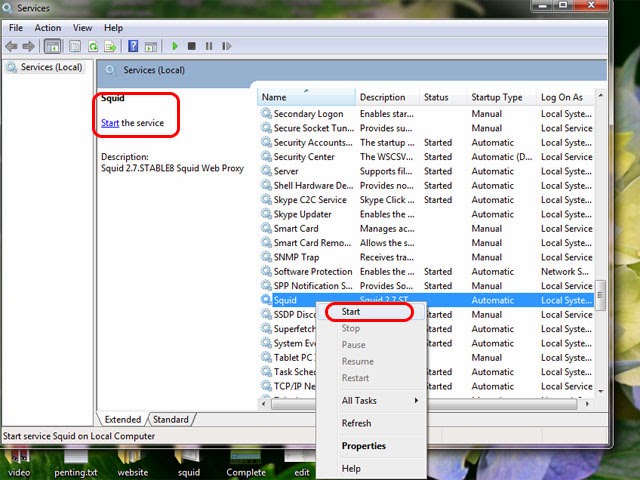Click the Back arrow toolbar icon
640x480 pixels.
click(x=11, y=46)
